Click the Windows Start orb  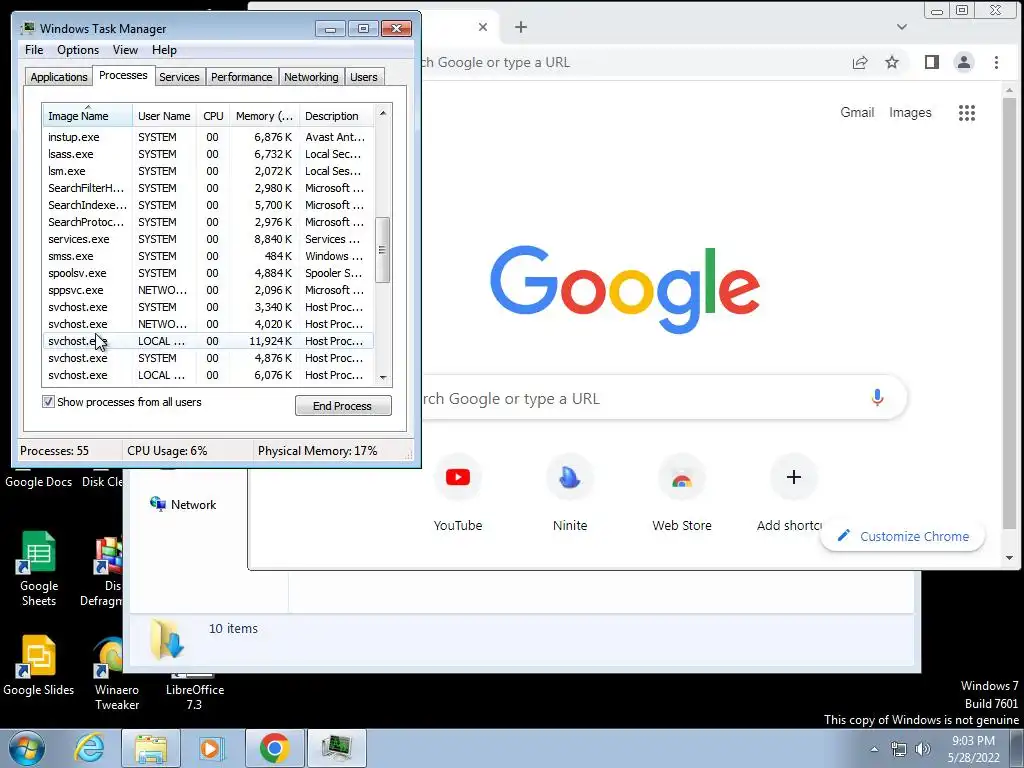pos(27,748)
